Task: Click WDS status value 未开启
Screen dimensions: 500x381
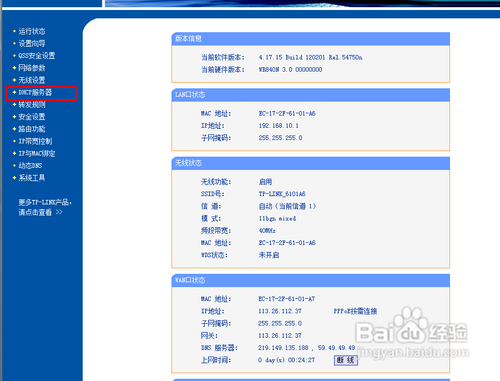Action: (269, 255)
